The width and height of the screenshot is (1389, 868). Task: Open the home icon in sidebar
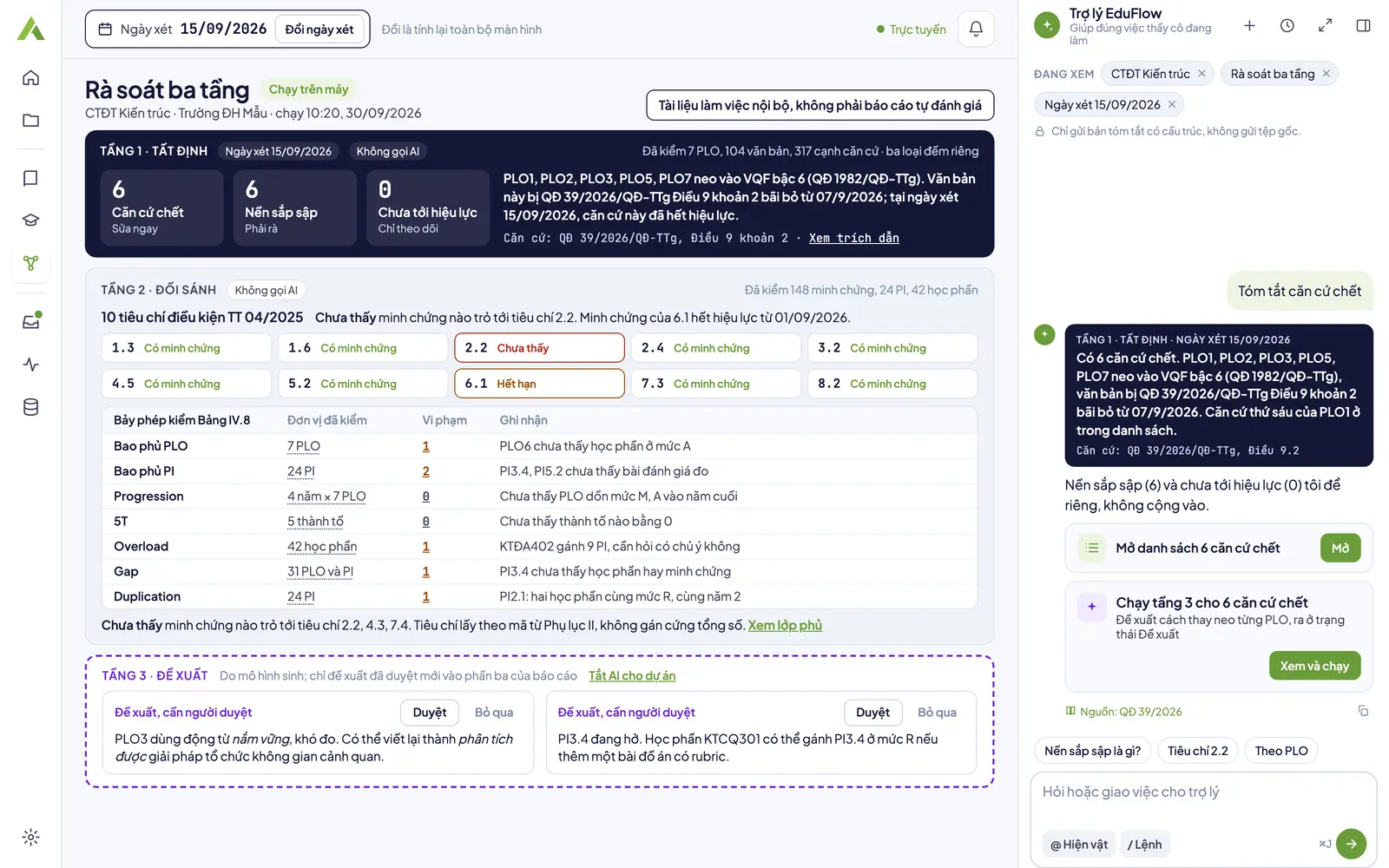pos(30,78)
